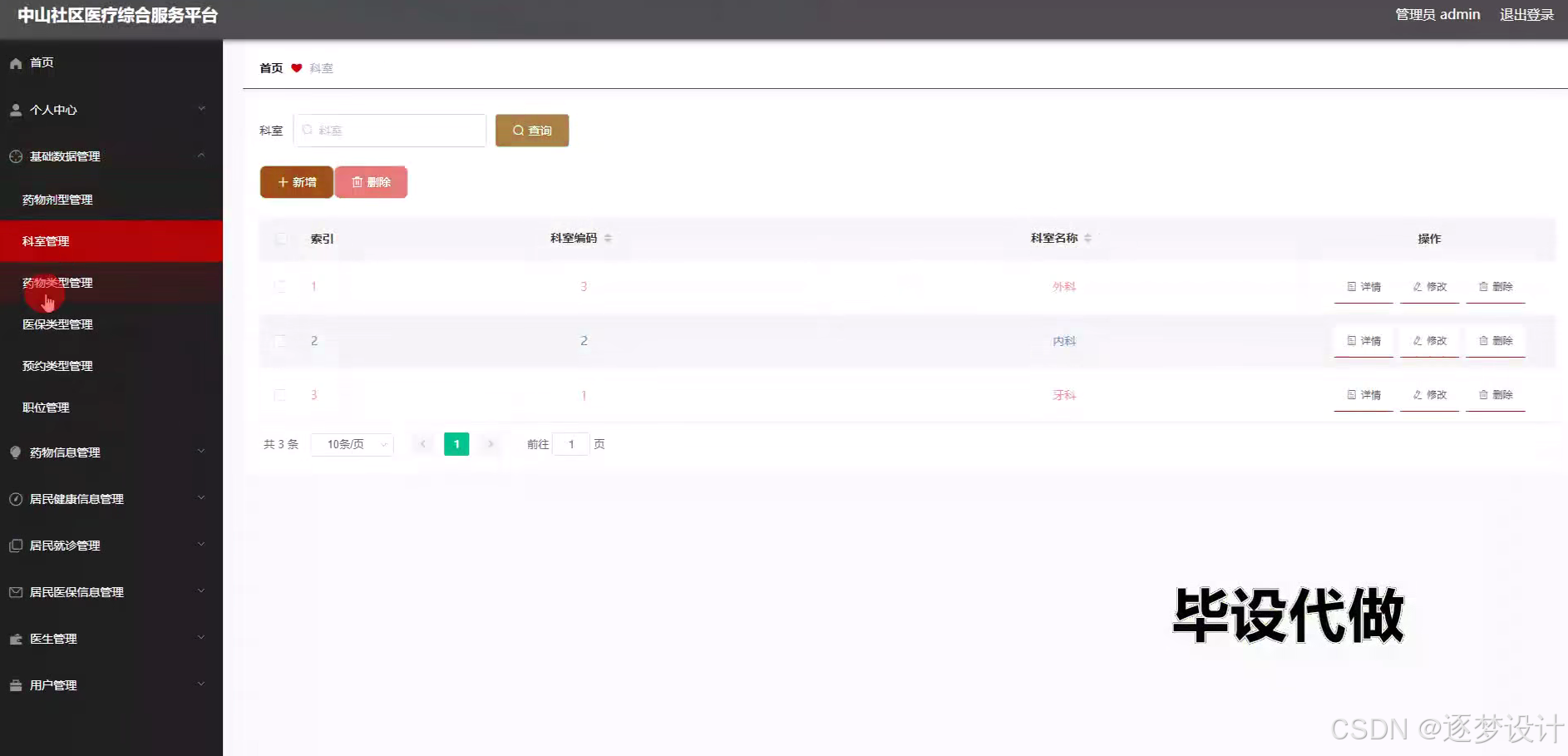Sort by the 科室编码 column arrows
The image size is (1568, 756).
pyautogui.click(x=608, y=238)
